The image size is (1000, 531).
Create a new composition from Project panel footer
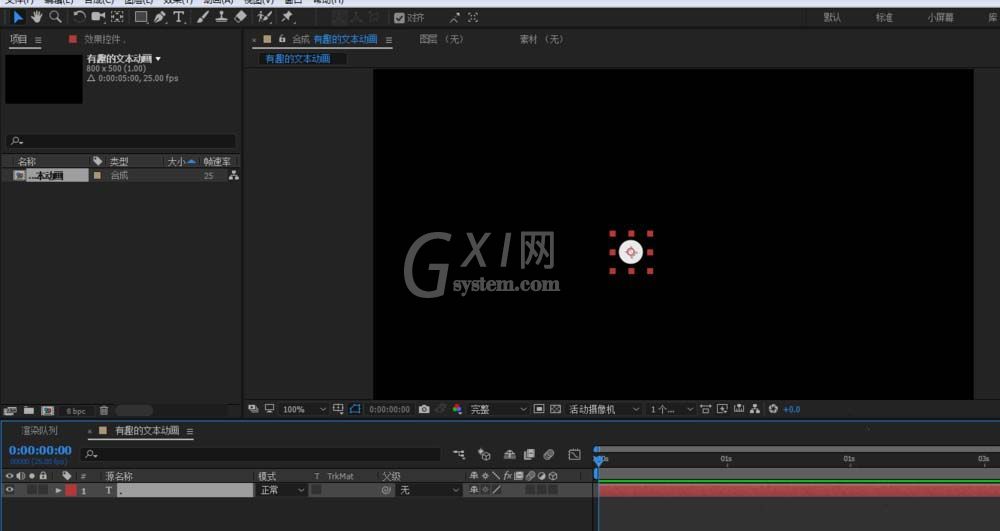47,411
